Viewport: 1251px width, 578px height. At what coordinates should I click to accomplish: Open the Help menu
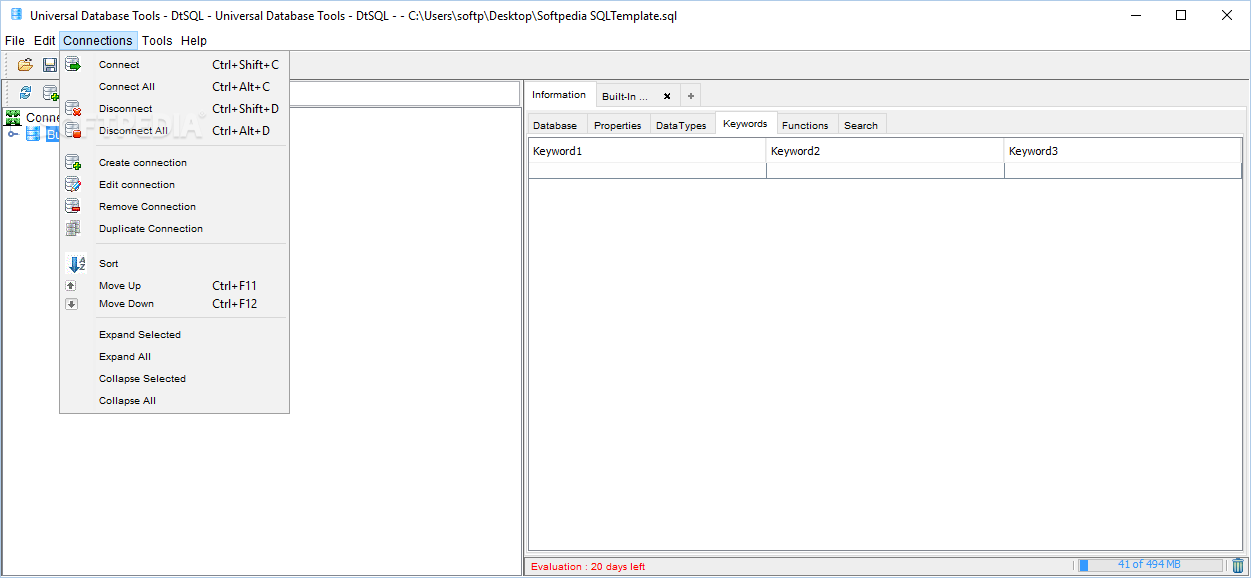(x=194, y=41)
